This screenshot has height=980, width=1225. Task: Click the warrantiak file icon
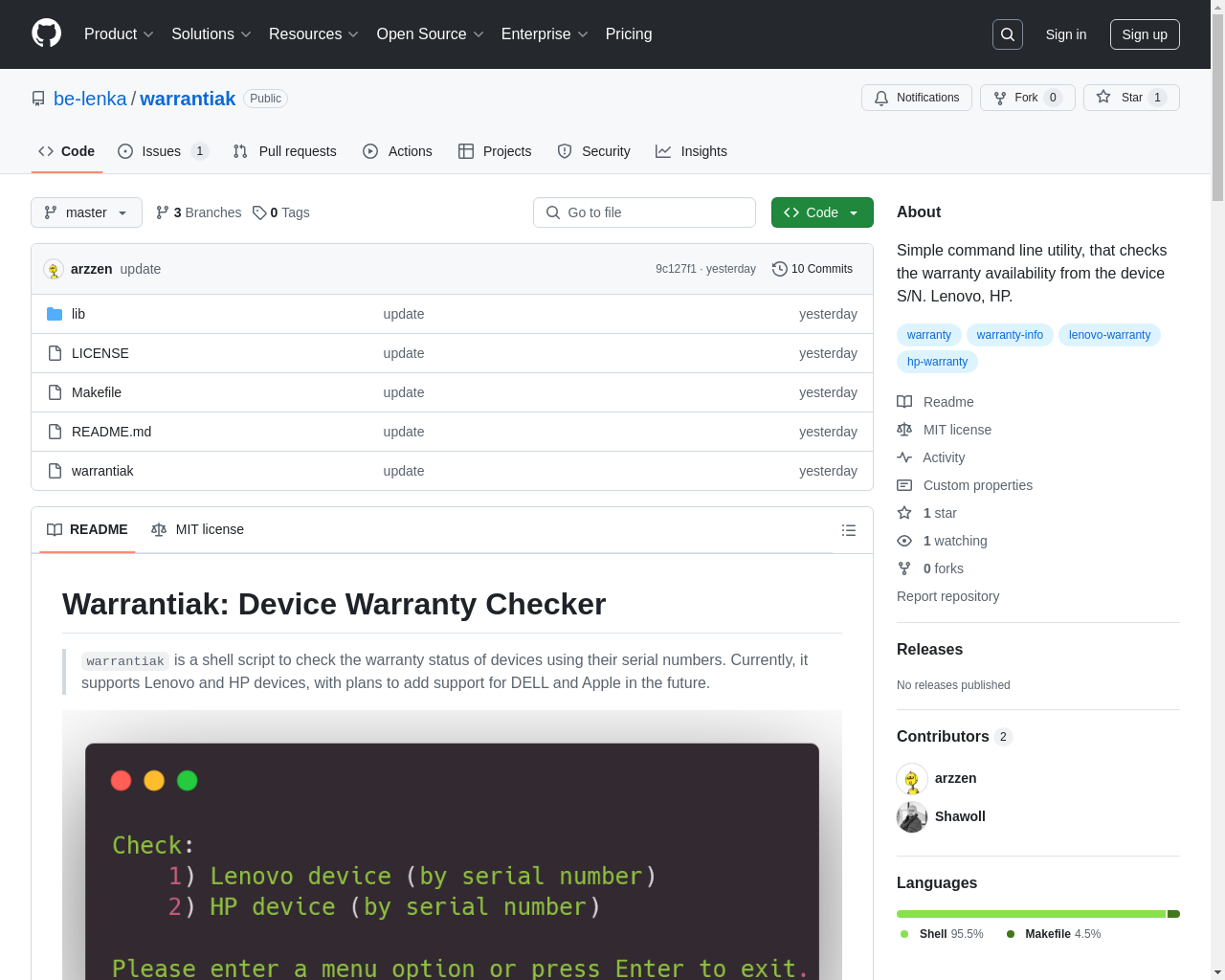click(55, 471)
